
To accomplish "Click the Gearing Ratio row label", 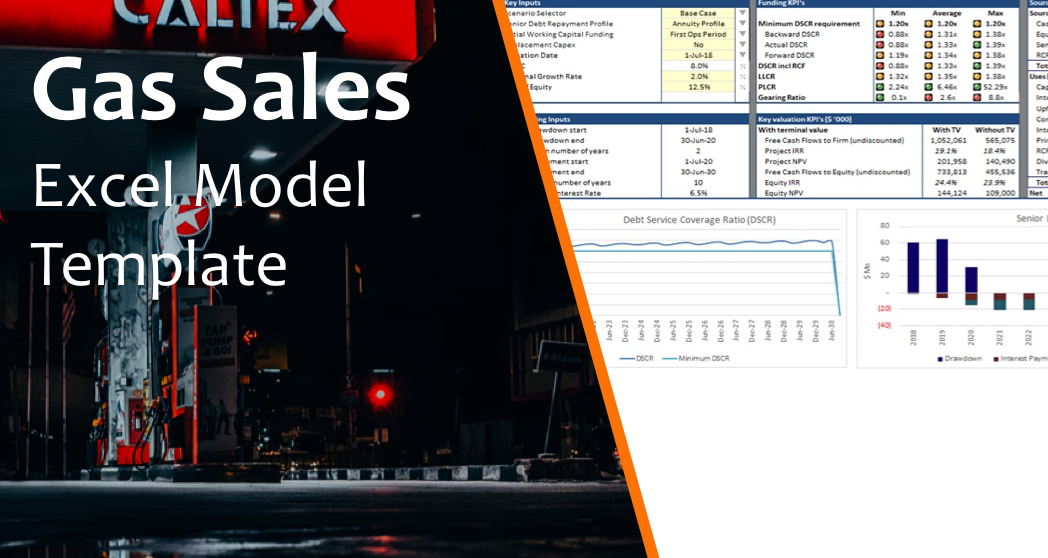I will click(x=781, y=98).
